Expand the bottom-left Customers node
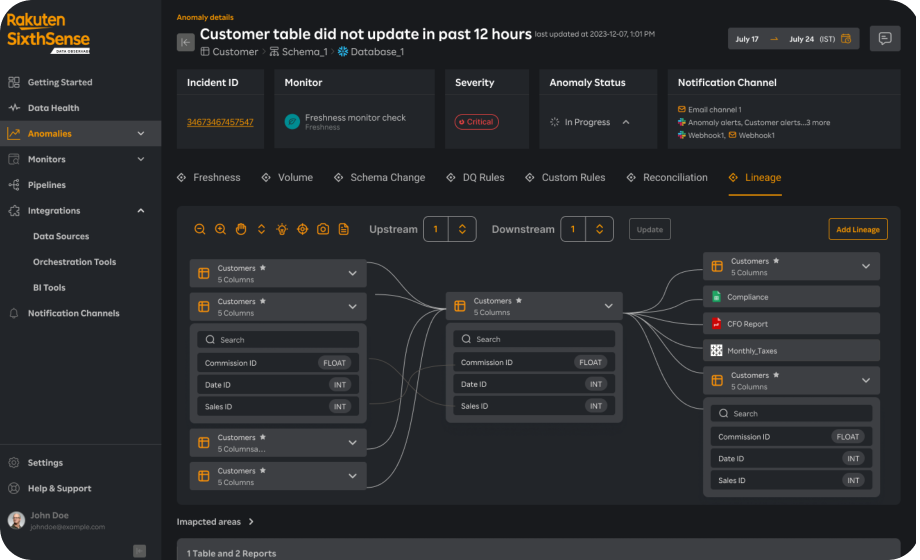Screen dimensions: 920x560 (353, 476)
